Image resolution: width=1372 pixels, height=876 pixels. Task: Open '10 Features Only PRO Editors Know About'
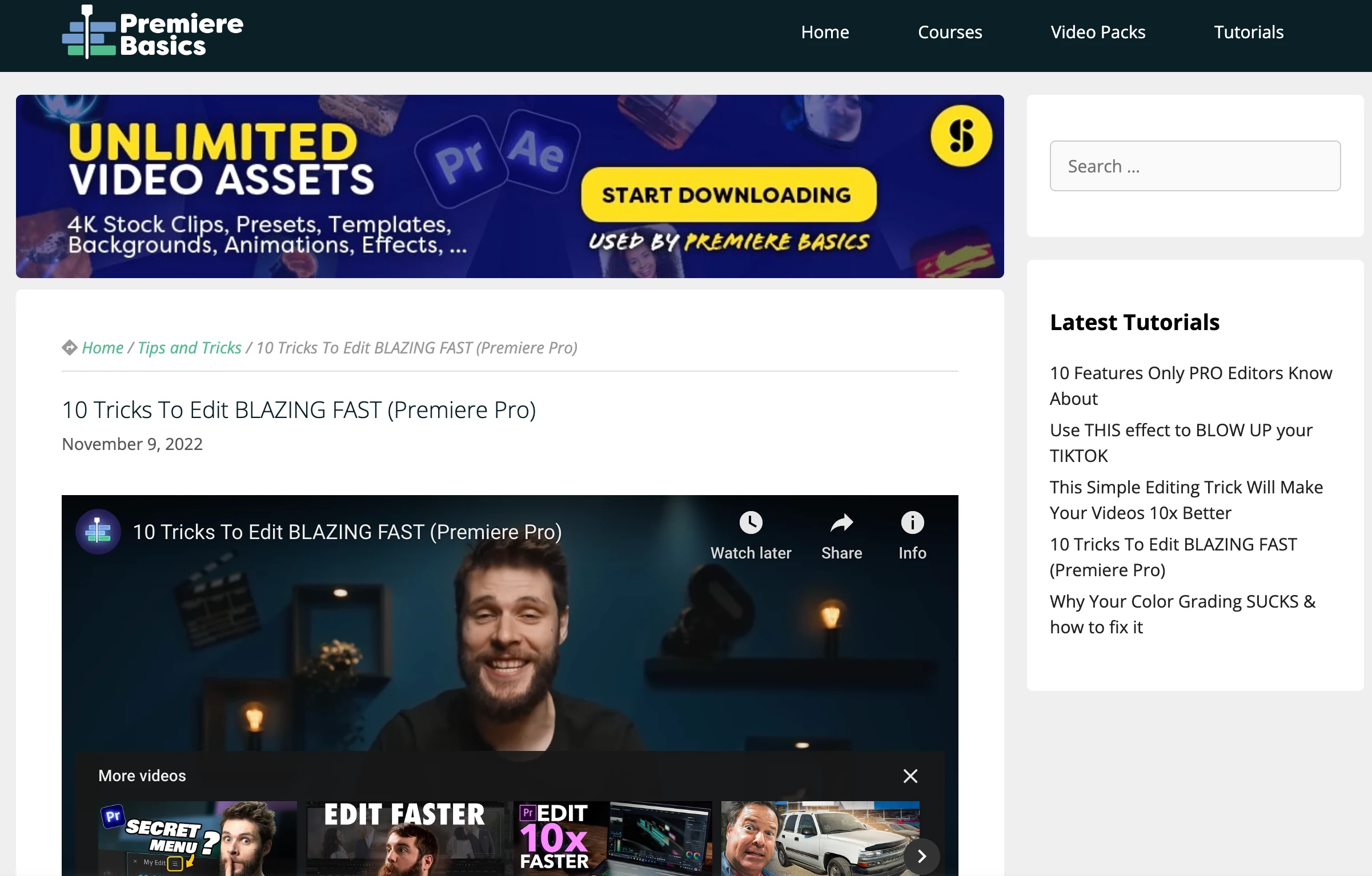tap(1190, 385)
